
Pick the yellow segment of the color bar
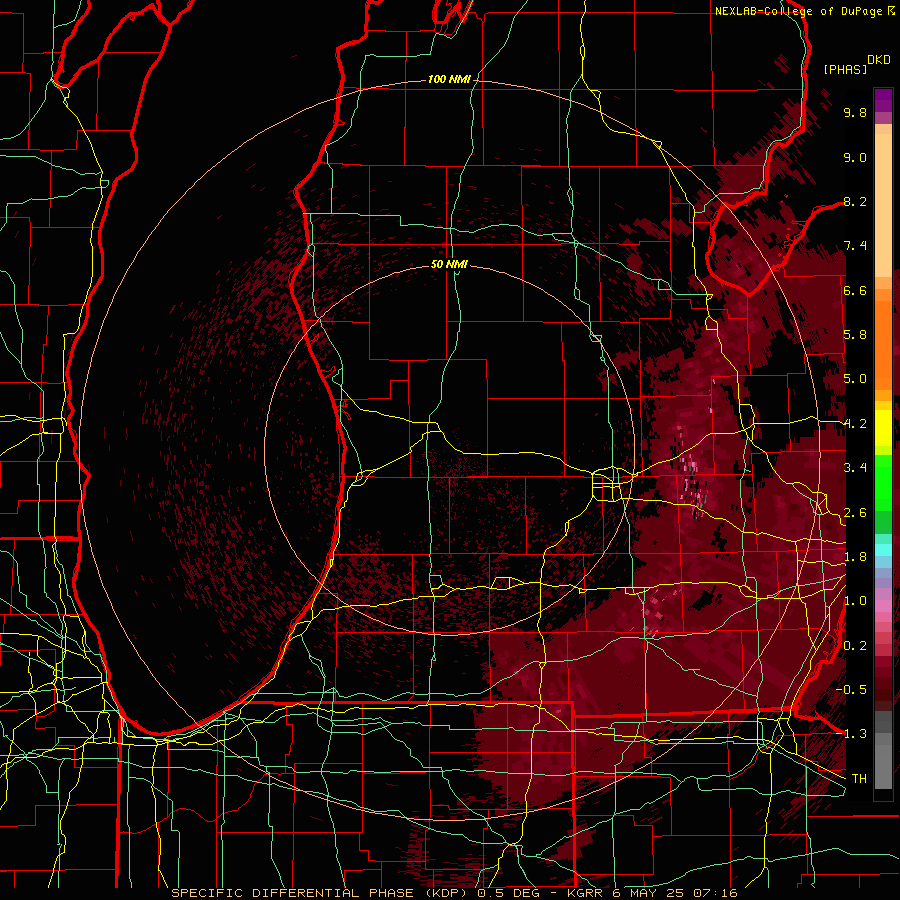883,428
